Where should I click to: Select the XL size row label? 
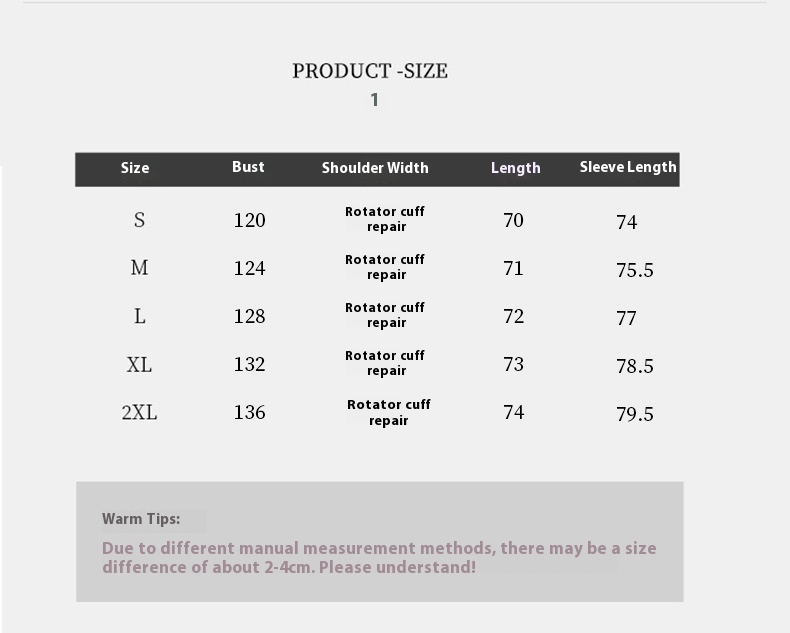click(x=139, y=364)
